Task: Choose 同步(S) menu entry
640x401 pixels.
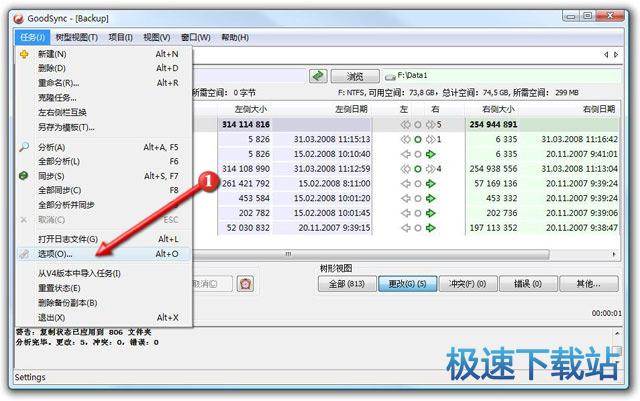Action: (103, 176)
